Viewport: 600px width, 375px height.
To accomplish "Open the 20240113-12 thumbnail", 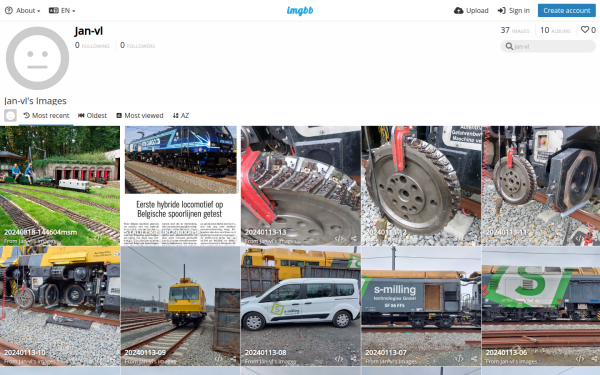I will pos(421,186).
